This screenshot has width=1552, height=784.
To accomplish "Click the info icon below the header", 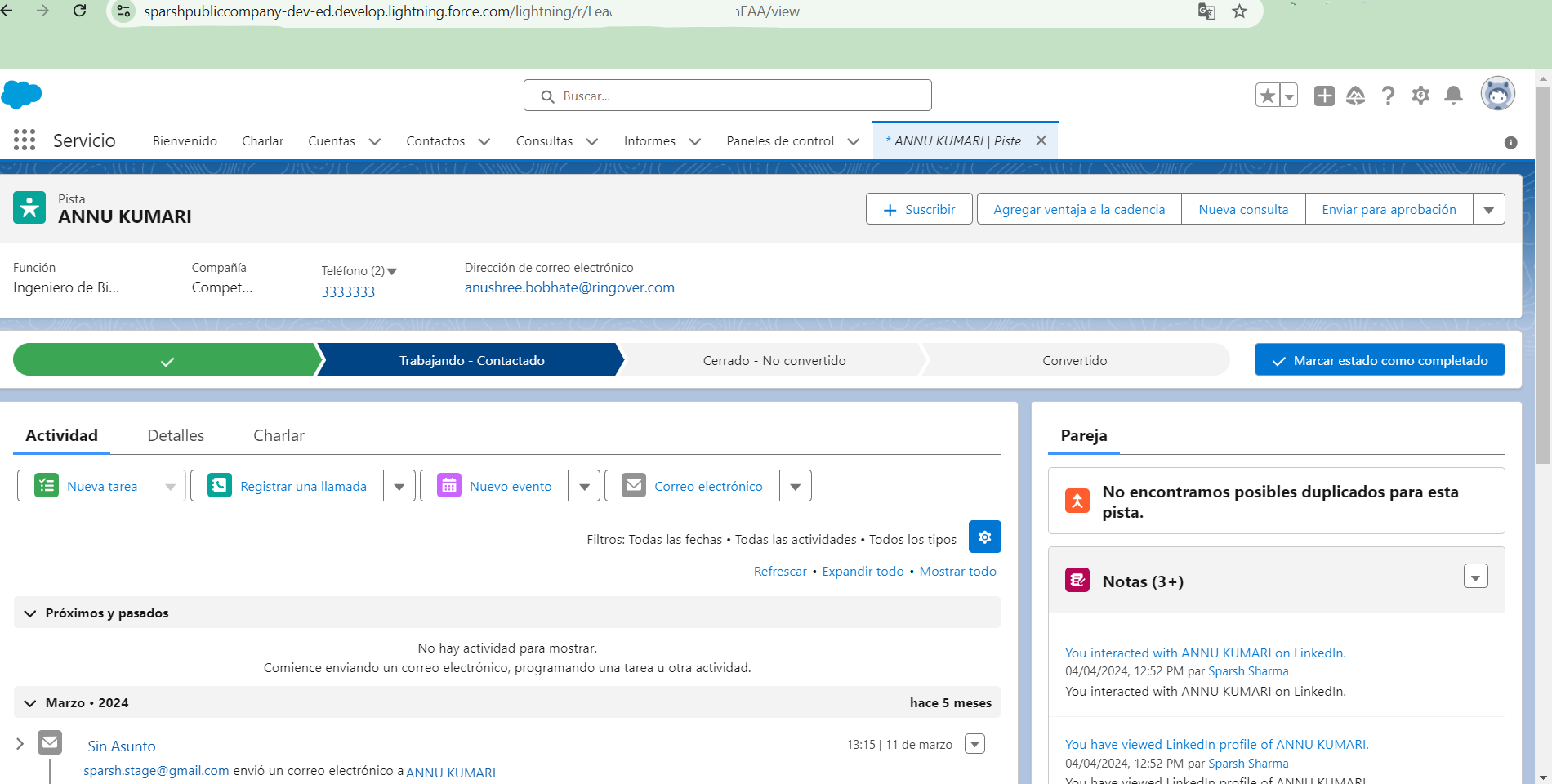I will [1510, 142].
